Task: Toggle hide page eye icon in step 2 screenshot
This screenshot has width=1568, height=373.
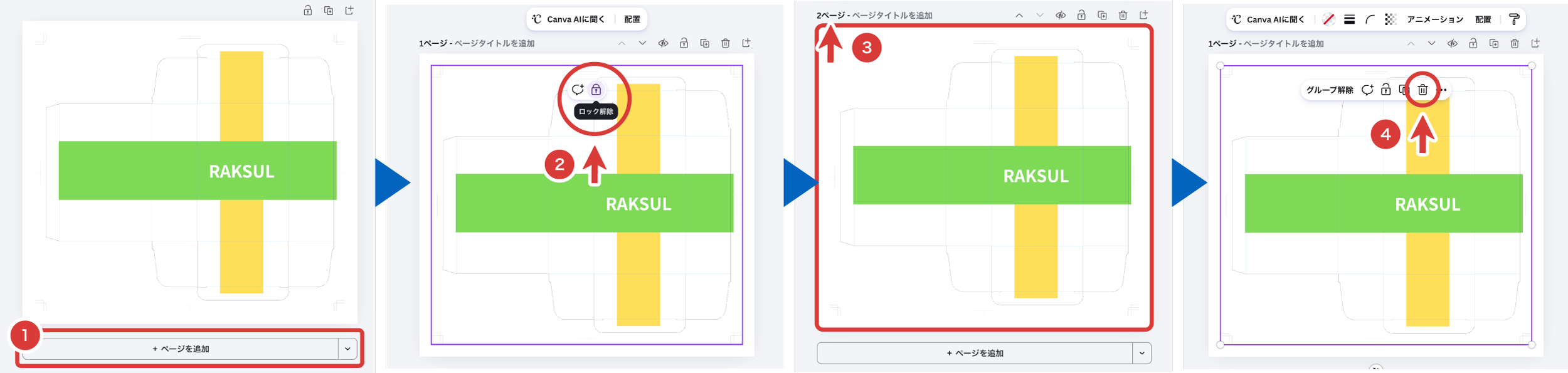Action: coord(663,43)
